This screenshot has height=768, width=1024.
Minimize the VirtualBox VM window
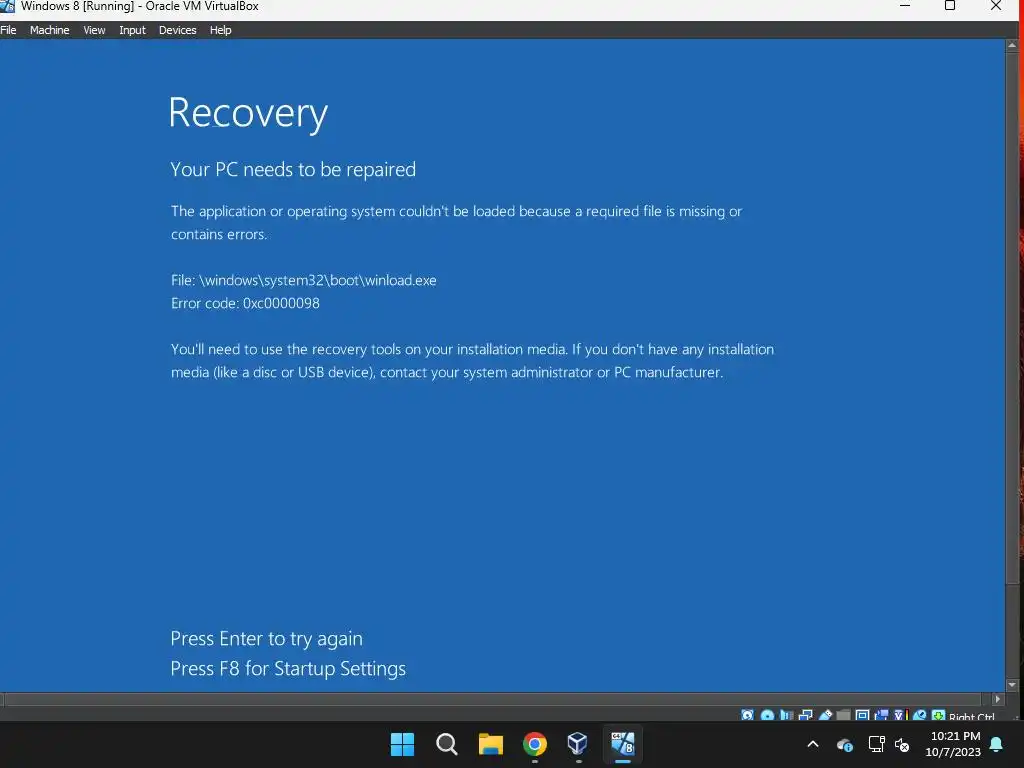coord(905,6)
